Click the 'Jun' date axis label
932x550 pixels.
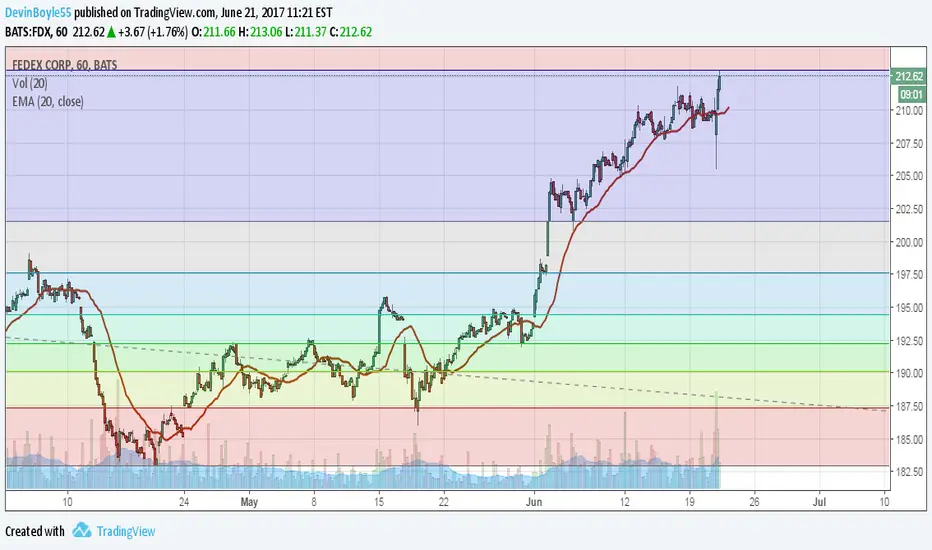tap(534, 502)
